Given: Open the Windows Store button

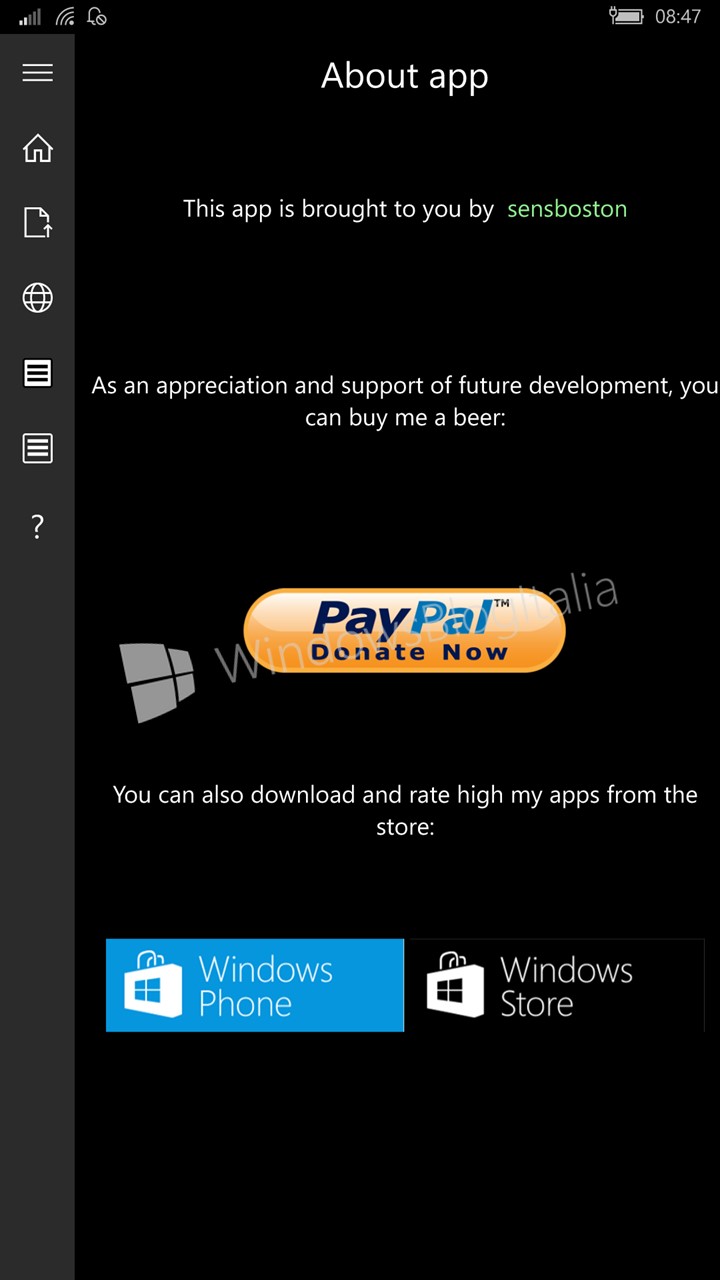Looking at the screenshot, I should [x=556, y=985].
